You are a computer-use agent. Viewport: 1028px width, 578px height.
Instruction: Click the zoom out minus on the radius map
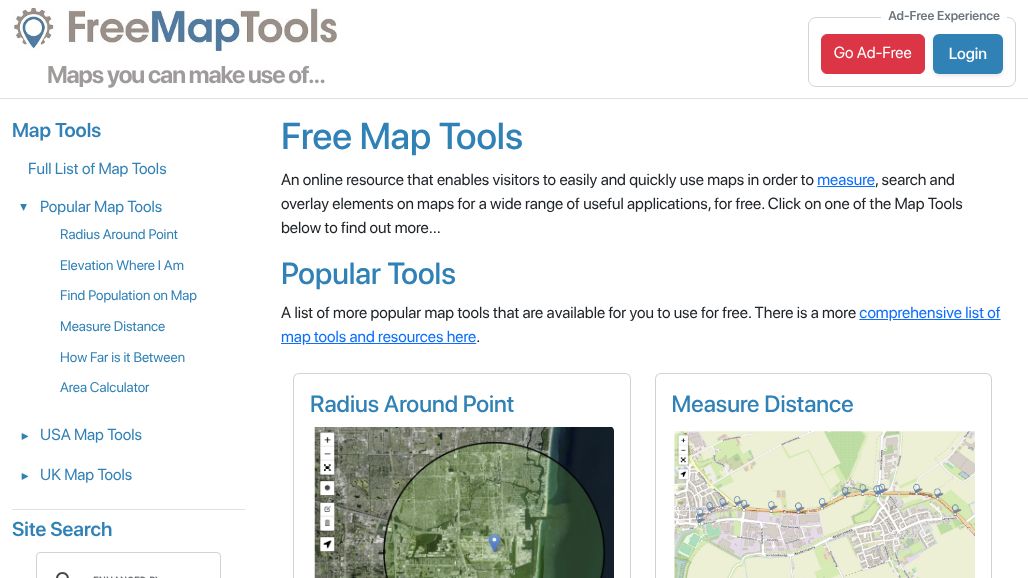[x=327, y=453]
